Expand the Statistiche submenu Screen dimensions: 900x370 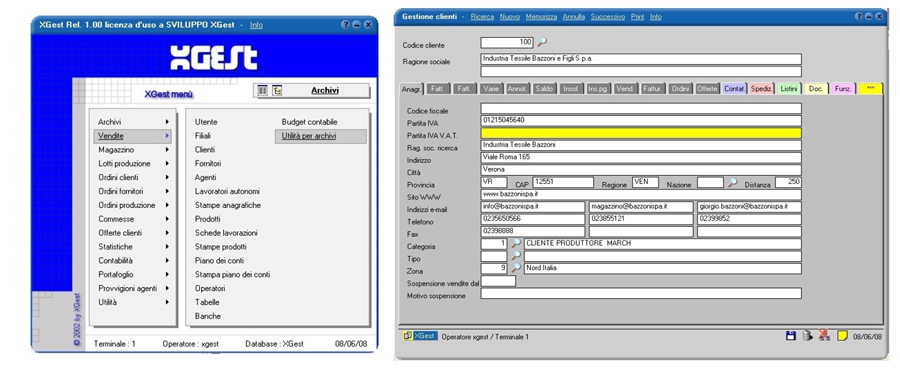pos(167,247)
